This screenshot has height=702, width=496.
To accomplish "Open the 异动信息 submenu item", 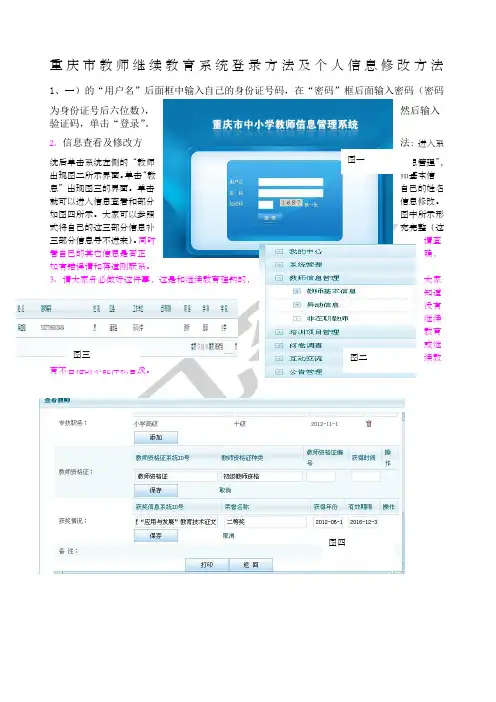I will pyautogui.click(x=323, y=305).
